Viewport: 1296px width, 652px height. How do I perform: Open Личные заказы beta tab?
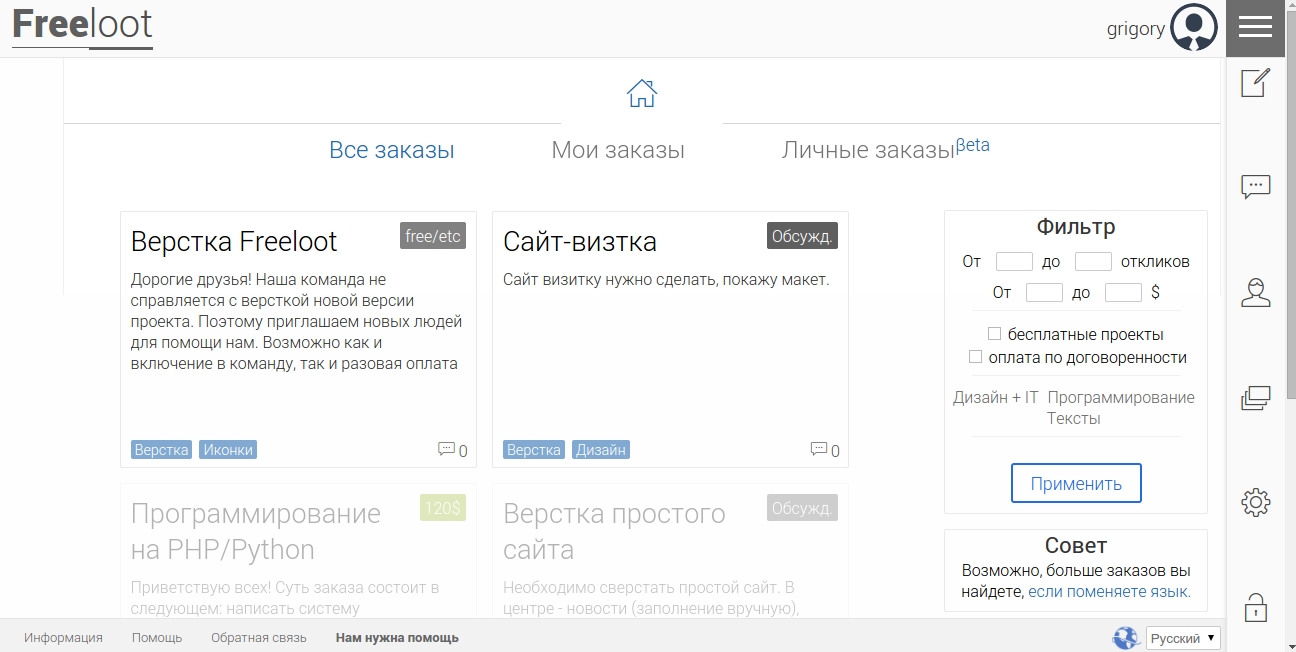pyautogui.click(x=886, y=149)
